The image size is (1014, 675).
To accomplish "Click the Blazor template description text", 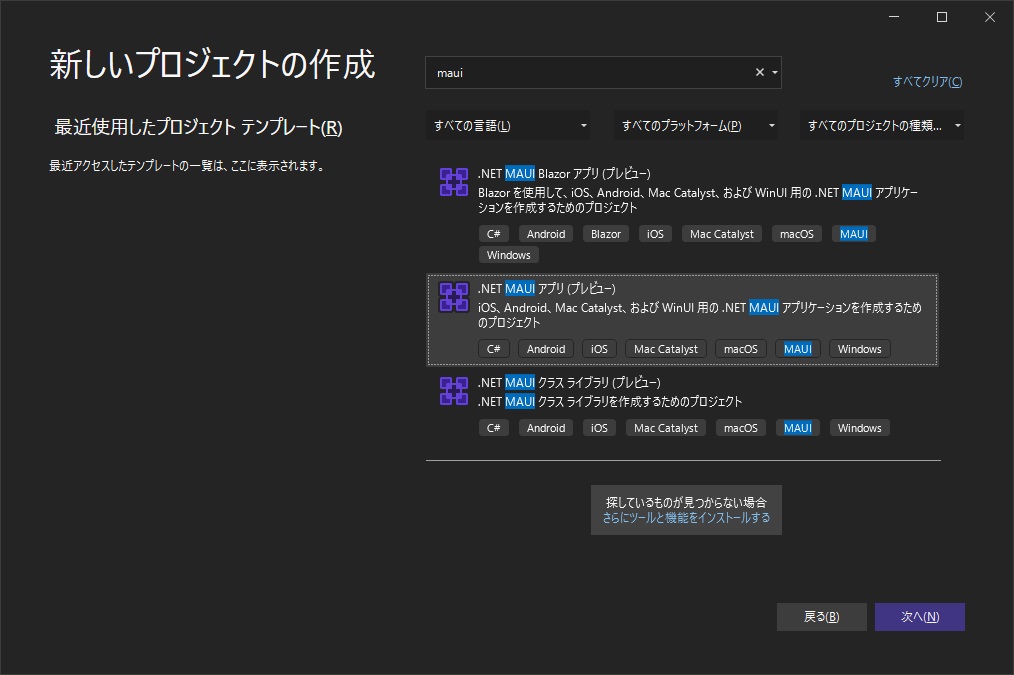I will click(x=698, y=200).
